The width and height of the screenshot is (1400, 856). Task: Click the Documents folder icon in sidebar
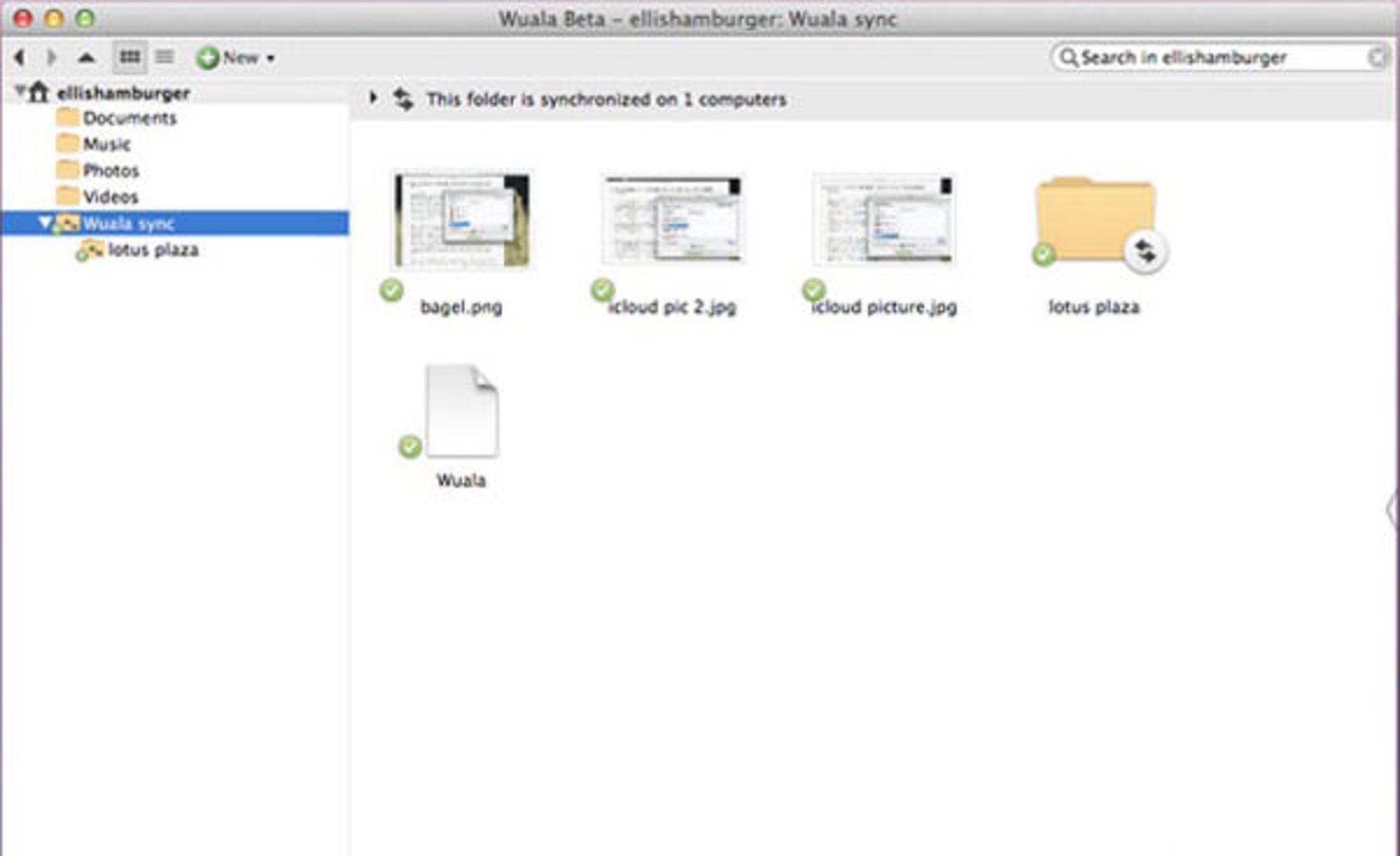(67, 117)
